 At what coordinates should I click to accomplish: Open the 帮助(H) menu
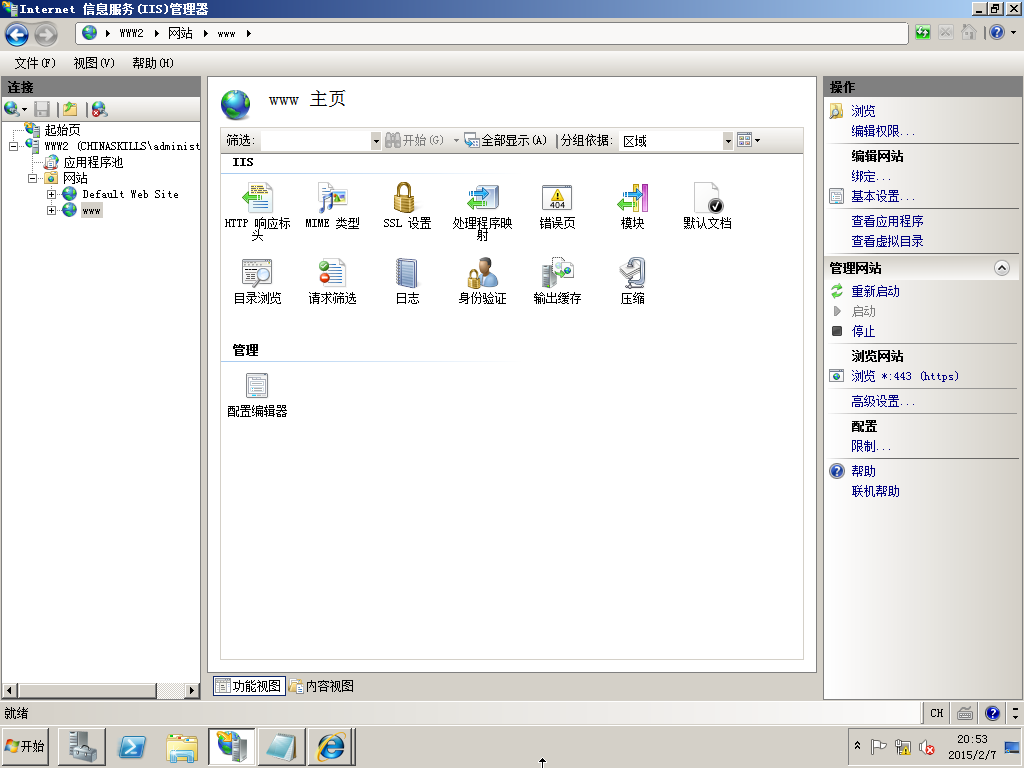point(153,63)
